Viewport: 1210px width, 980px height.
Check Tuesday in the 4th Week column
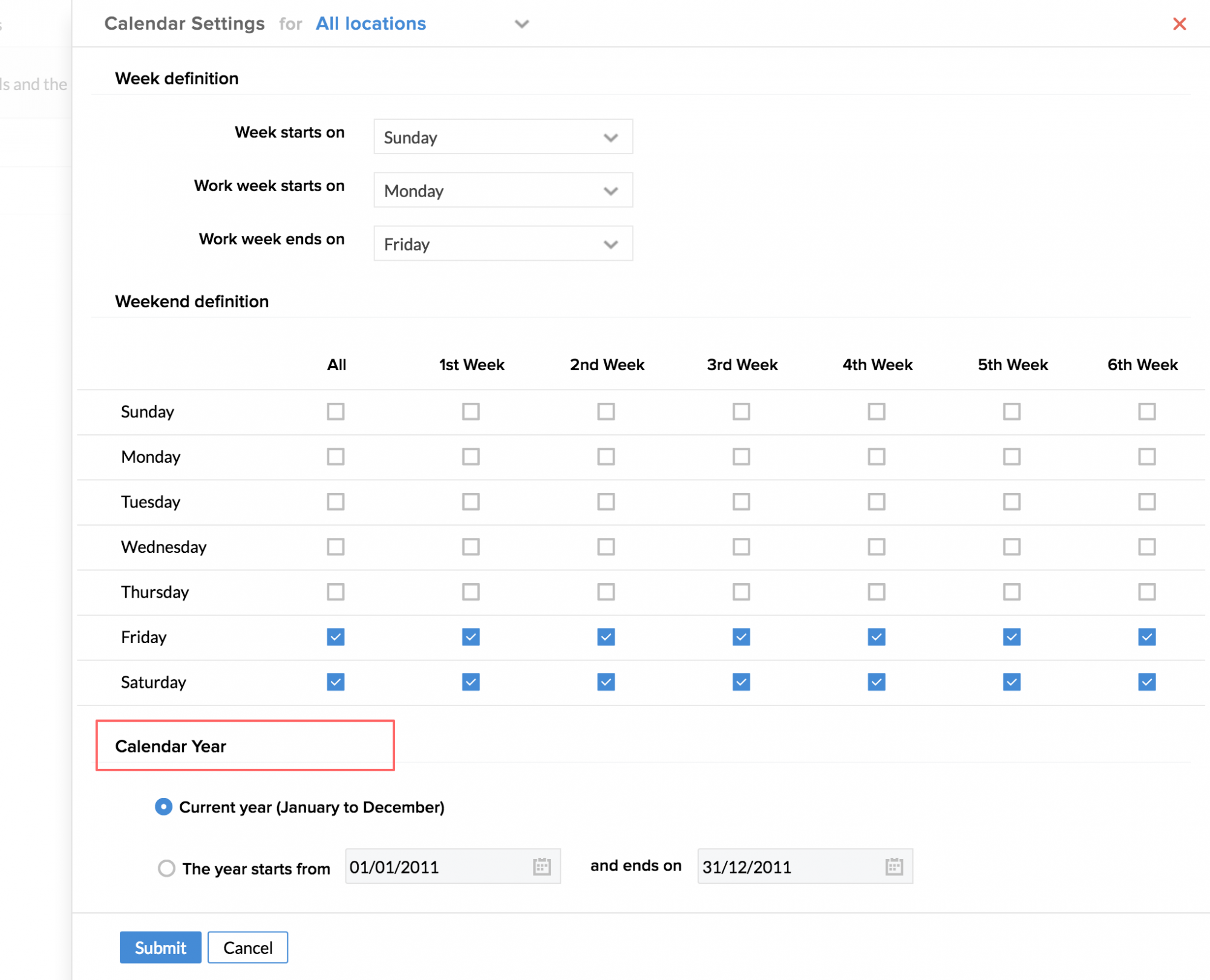tap(876, 501)
